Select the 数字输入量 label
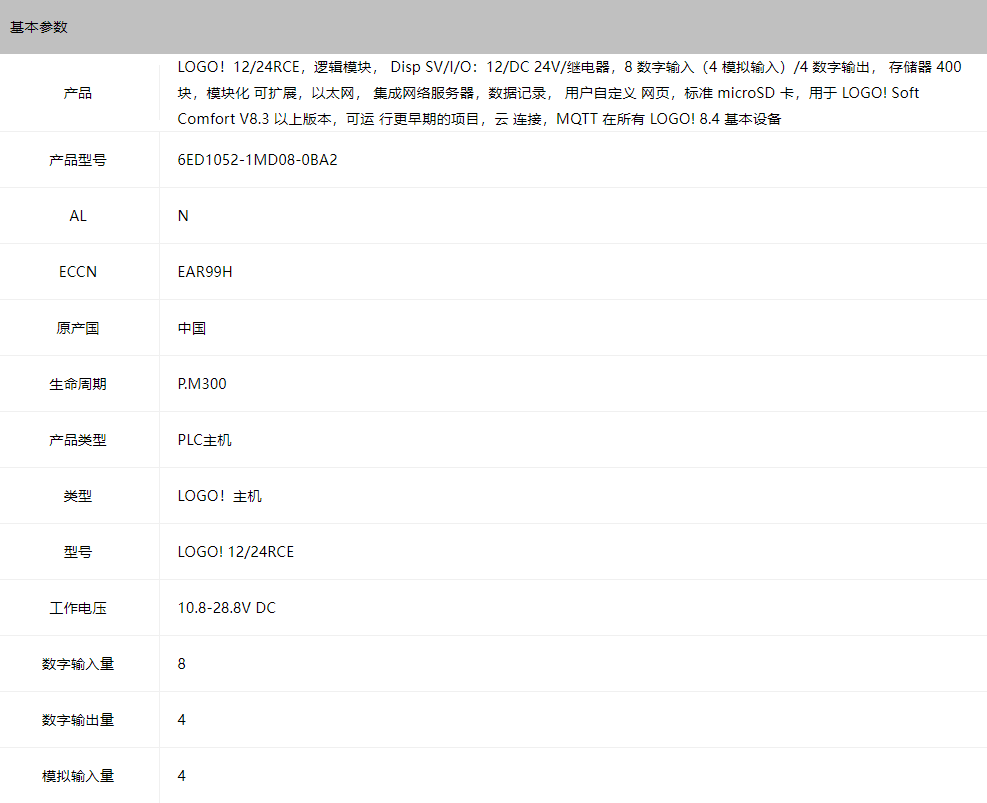This screenshot has height=803, width=987. pyautogui.click(x=77, y=664)
